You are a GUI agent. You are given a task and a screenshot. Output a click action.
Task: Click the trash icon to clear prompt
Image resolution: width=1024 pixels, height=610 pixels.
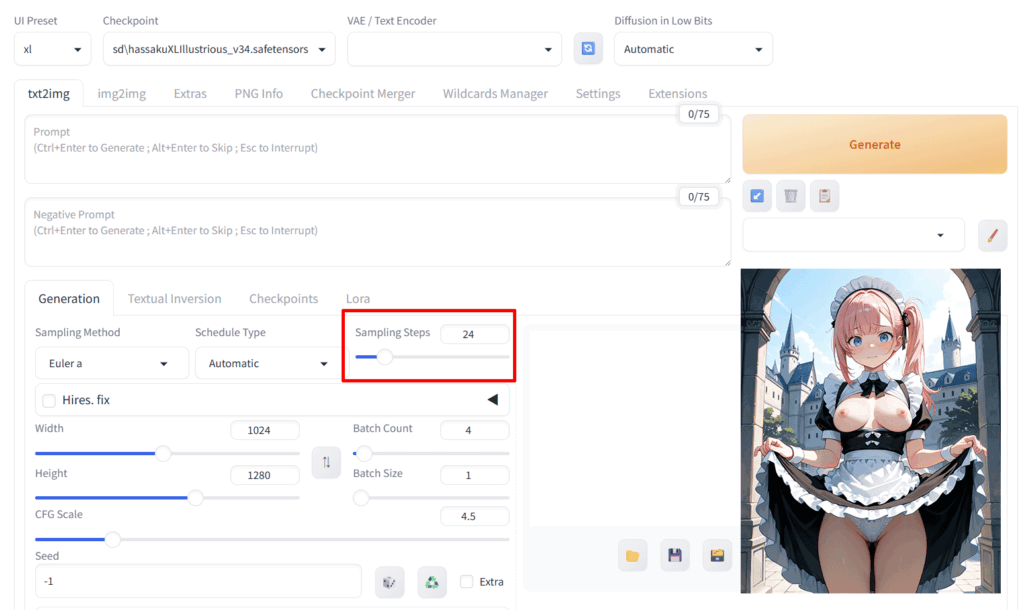click(x=791, y=196)
